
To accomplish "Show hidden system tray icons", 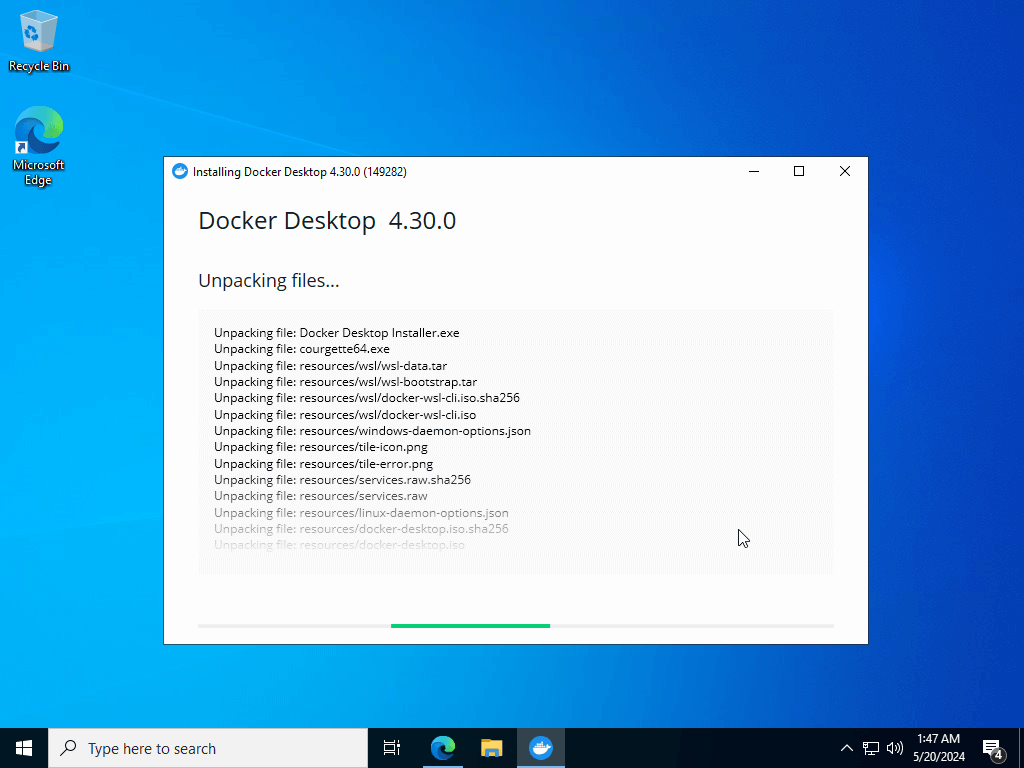I will coord(846,748).
